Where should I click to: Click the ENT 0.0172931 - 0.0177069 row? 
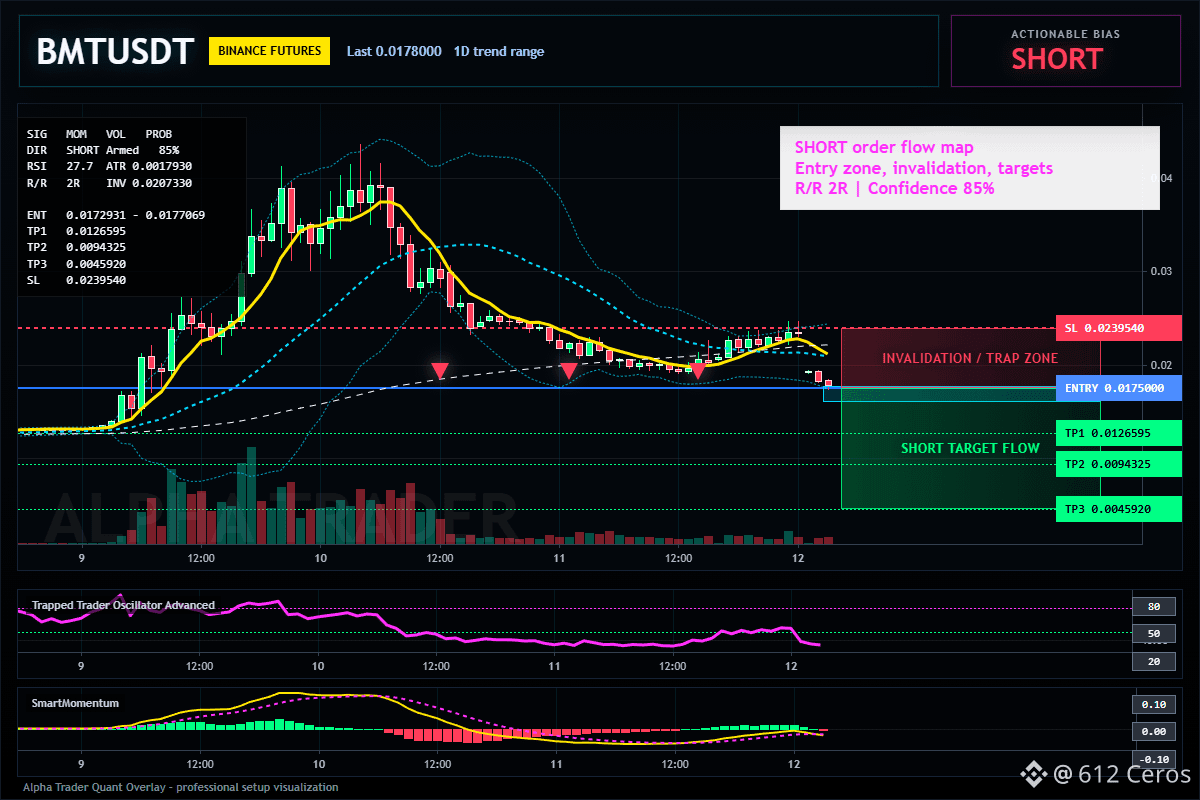click(116, 215)
